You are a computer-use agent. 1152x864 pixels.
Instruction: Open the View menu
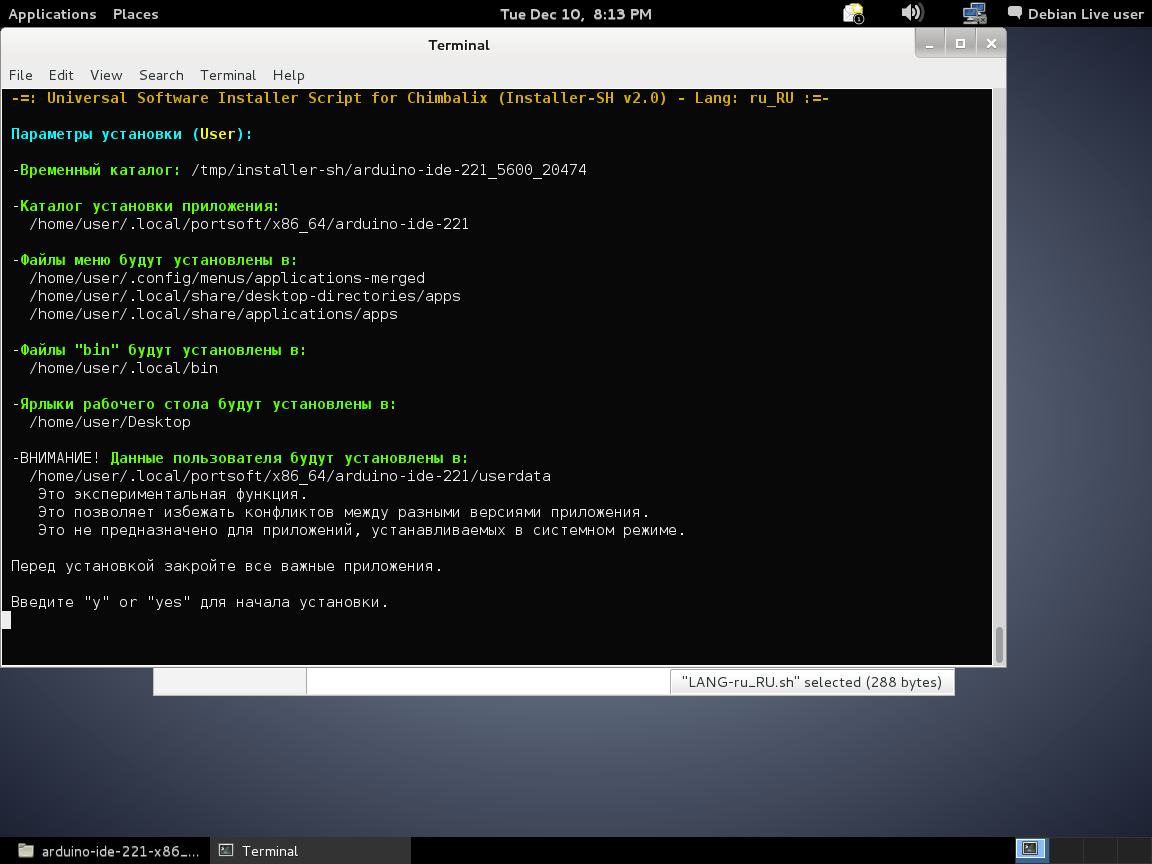(106, 75)
